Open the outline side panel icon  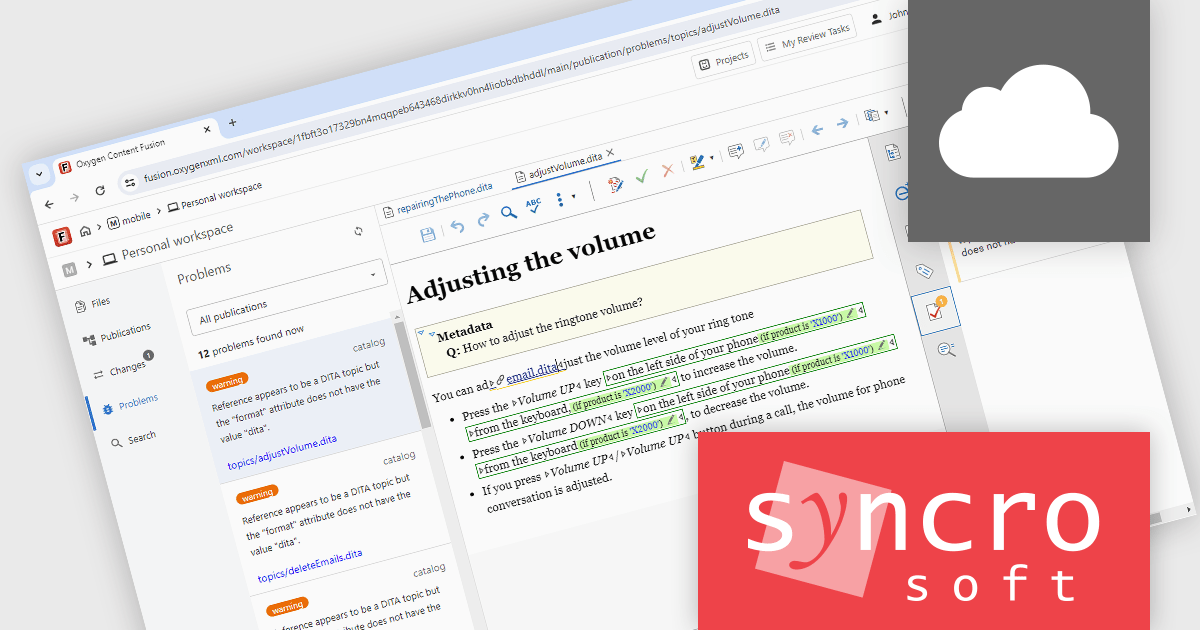click(x=893, y=152)
